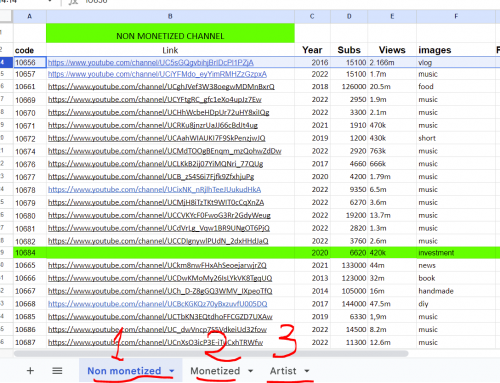Viewport: 500px width, 383px height.
Task: Add a new sheet with plus icon
Action: [x=30, y=371]
